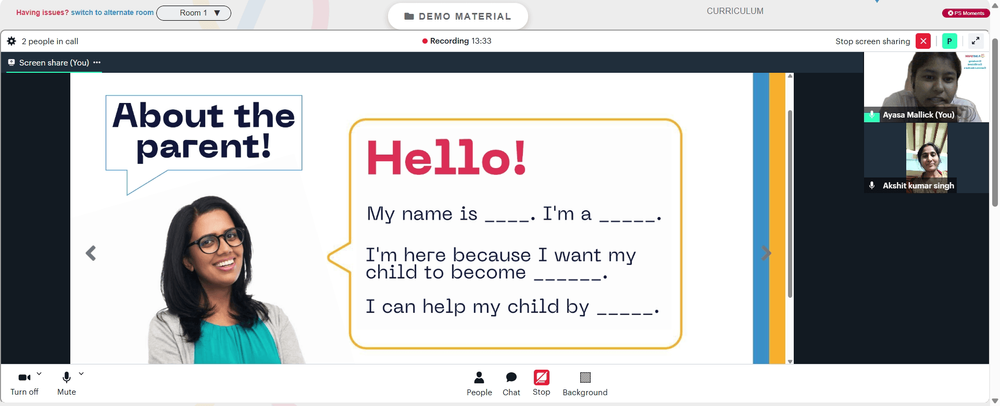Screen dimensions: 1000x406
Task: Click Ayasa Mallick microphone indicator
Action: (872, 115)
